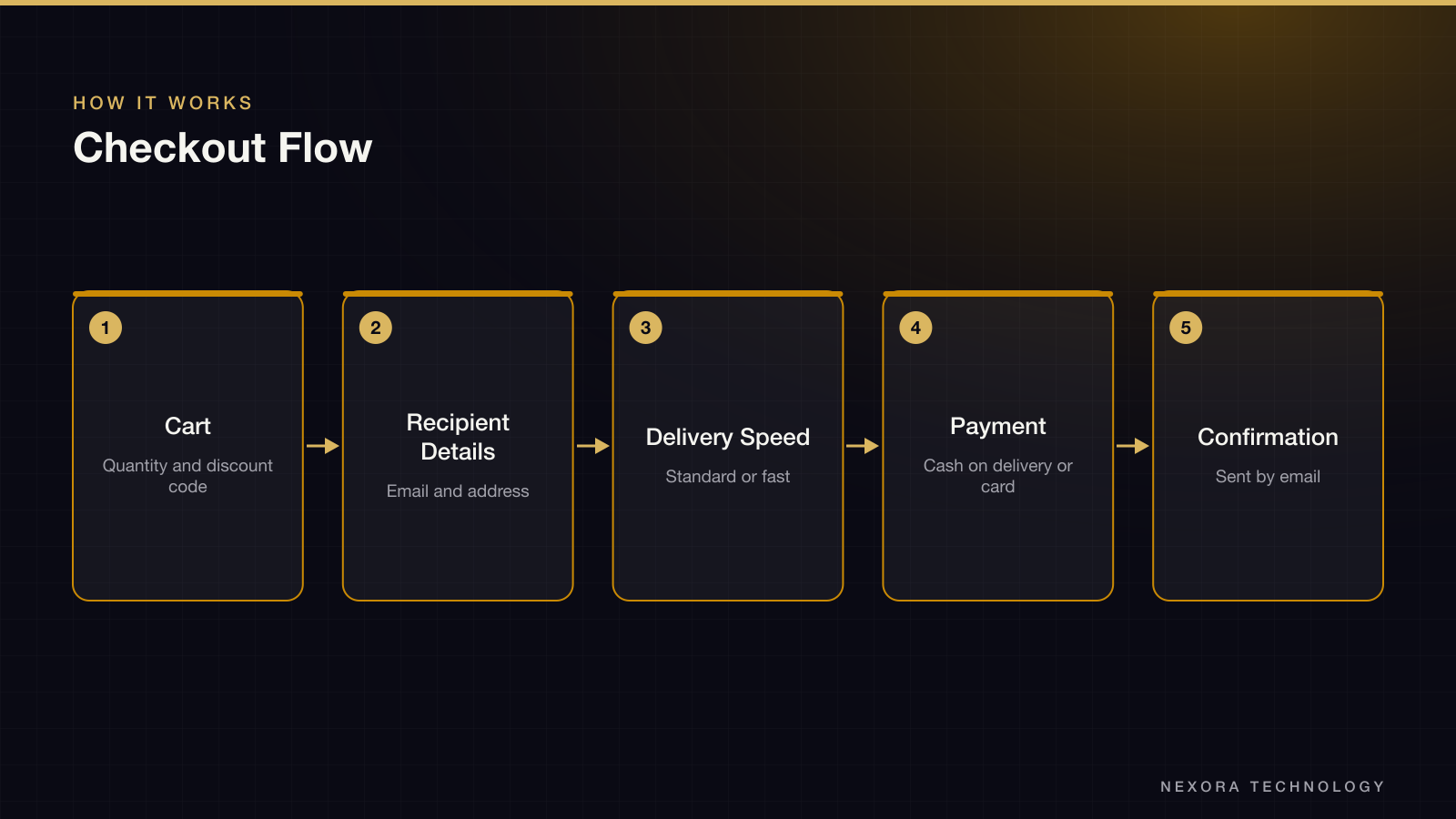
Task: Select the Payment card title
Action: (998, 426)
